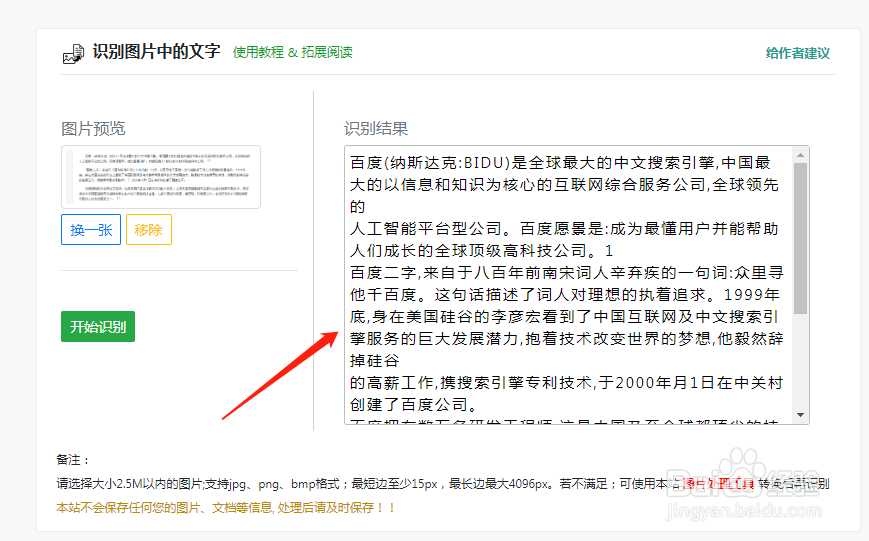
Task: Click the result scrollbar down arrow
Action: point(800,415)
